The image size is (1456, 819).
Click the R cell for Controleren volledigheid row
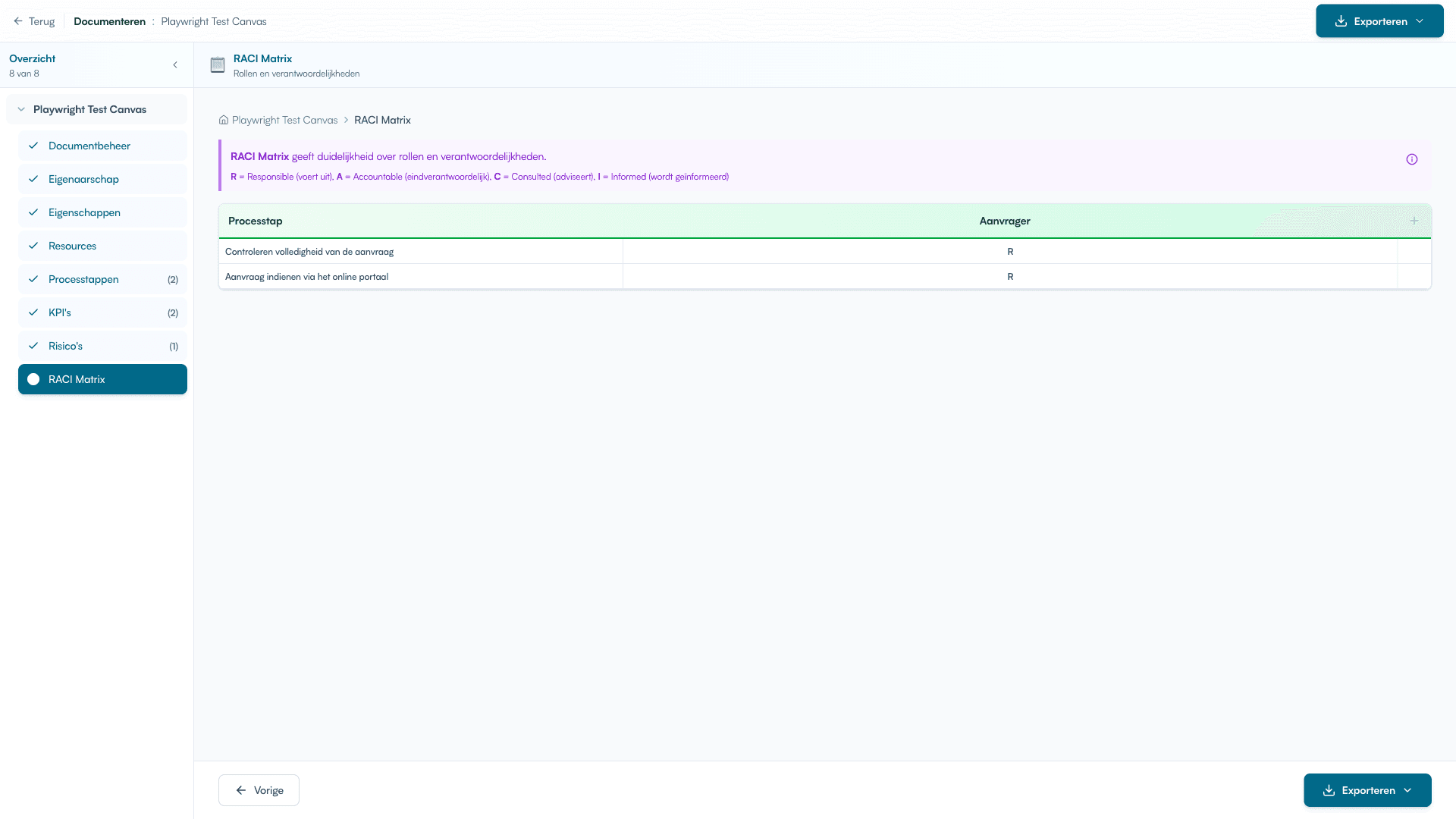[x=1009, y=252]
